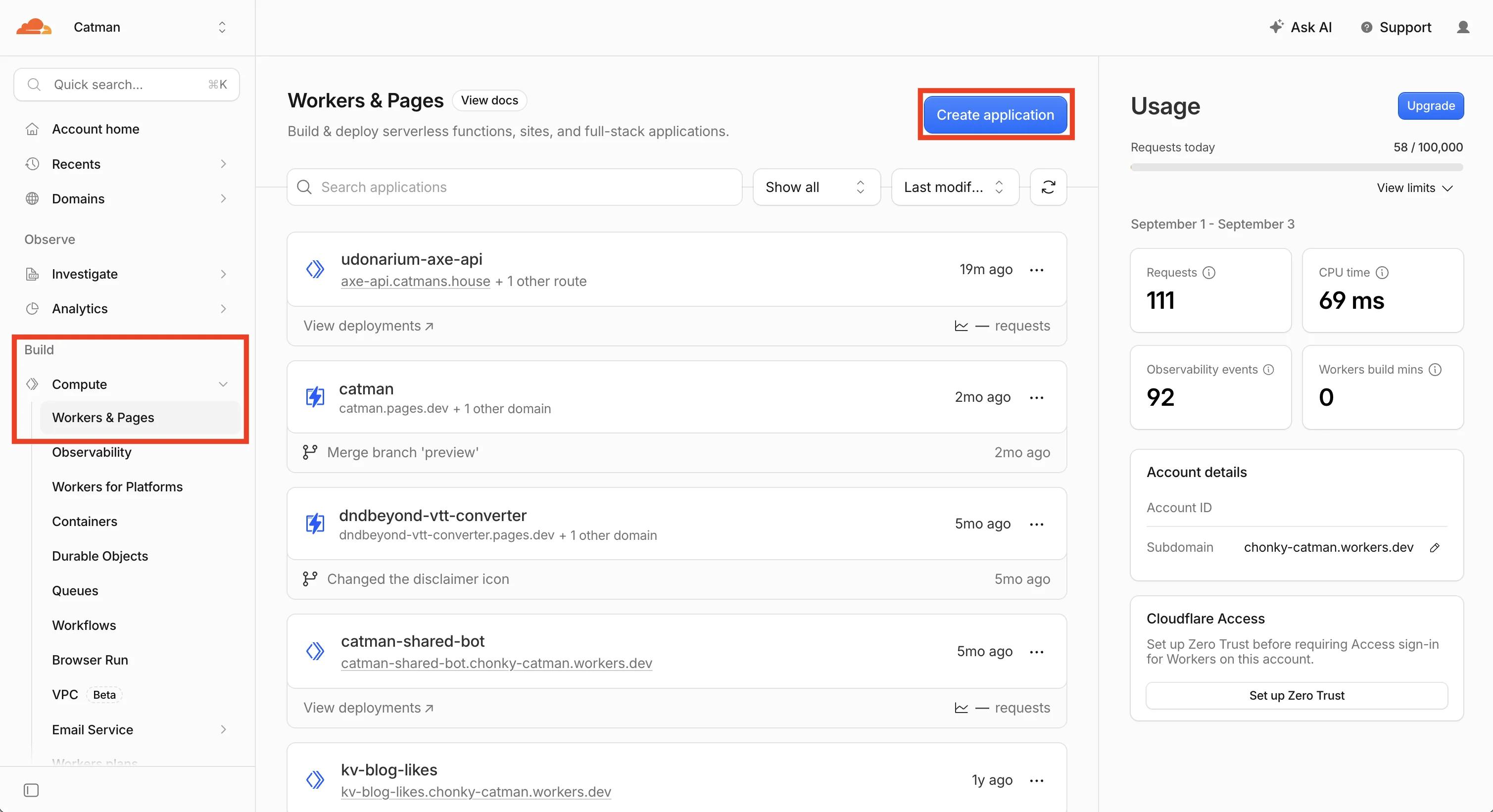Open Observability in sidebar

pyautogui.click(x=92, y=452)
